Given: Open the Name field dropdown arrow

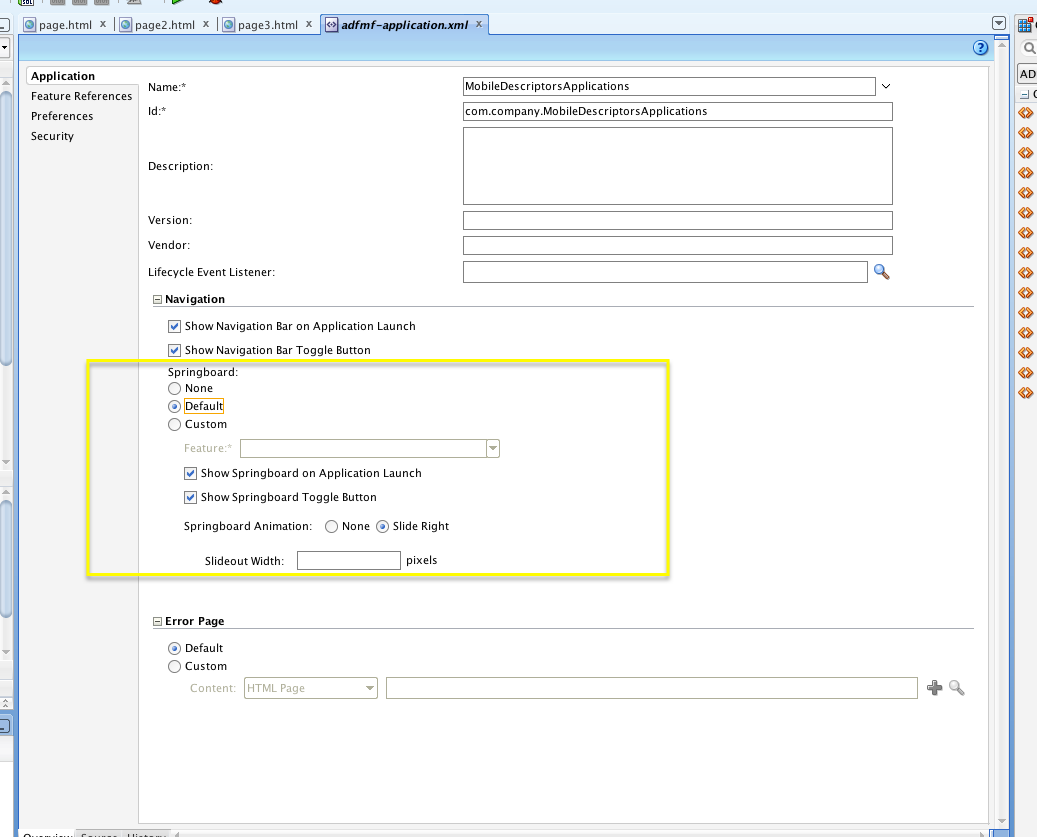Looking at the screenshot, I should click(x=885, y=86).
